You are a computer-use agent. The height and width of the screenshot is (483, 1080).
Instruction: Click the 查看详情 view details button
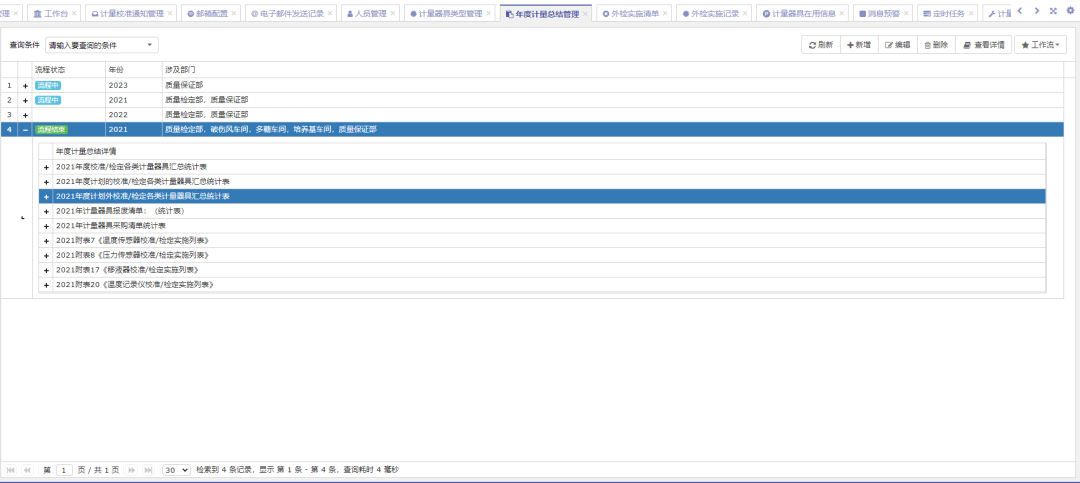[984, 45]
